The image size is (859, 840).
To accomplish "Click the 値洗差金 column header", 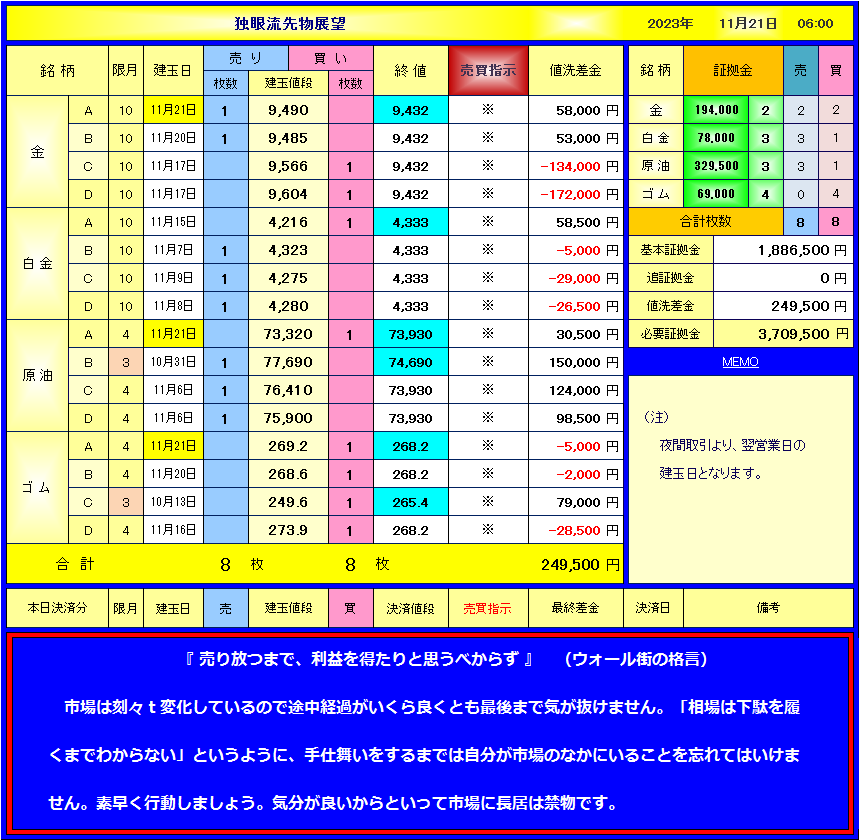I will click(x=576, y=70).
